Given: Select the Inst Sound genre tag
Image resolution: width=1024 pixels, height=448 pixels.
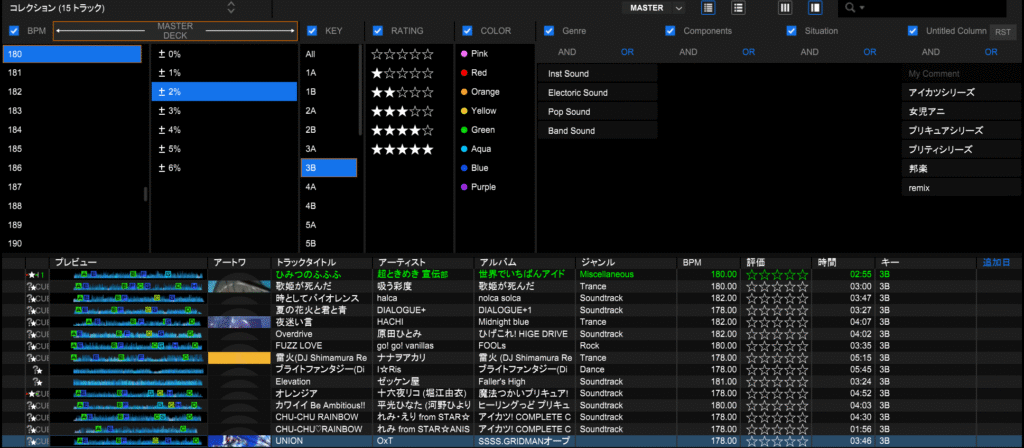Looking at the screenshot, I should coord(598,74).
